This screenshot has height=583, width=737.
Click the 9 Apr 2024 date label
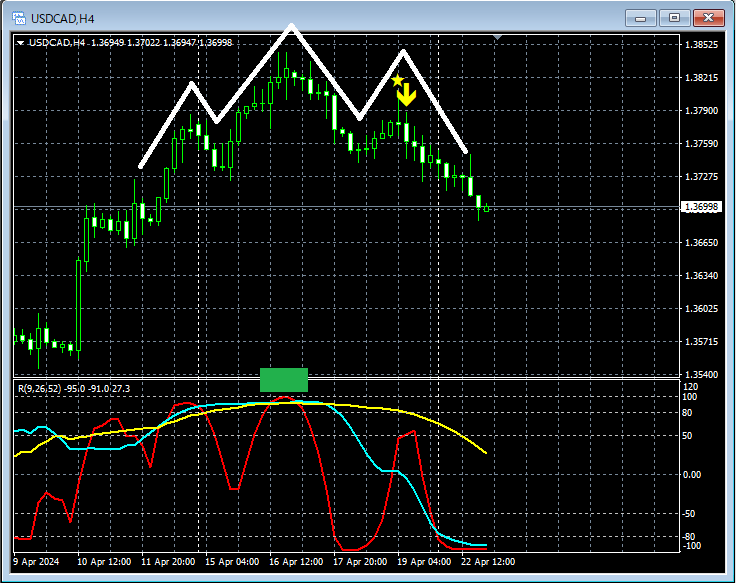point(36,562)
